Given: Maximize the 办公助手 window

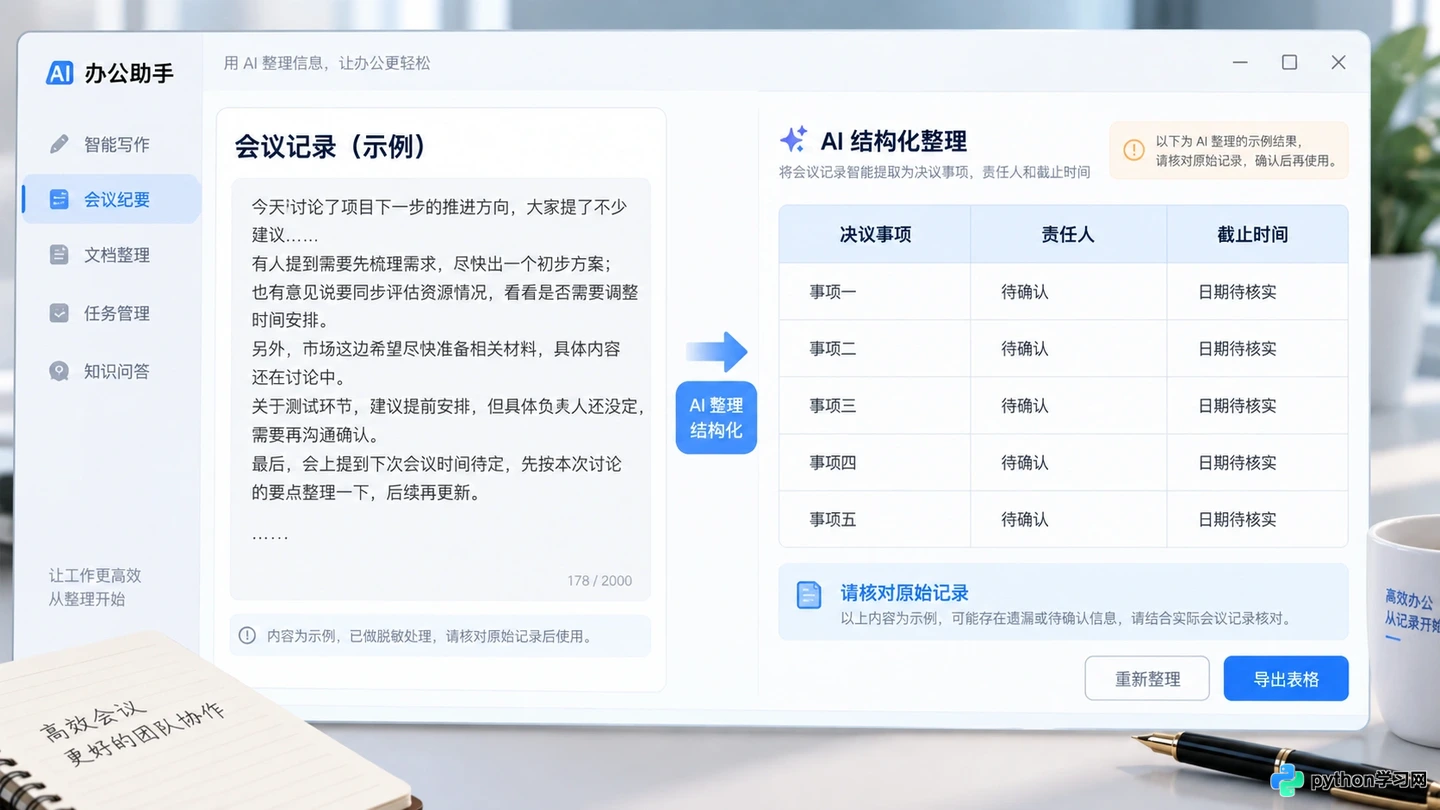Looking at the screenshot, I should click(1290, 62).
